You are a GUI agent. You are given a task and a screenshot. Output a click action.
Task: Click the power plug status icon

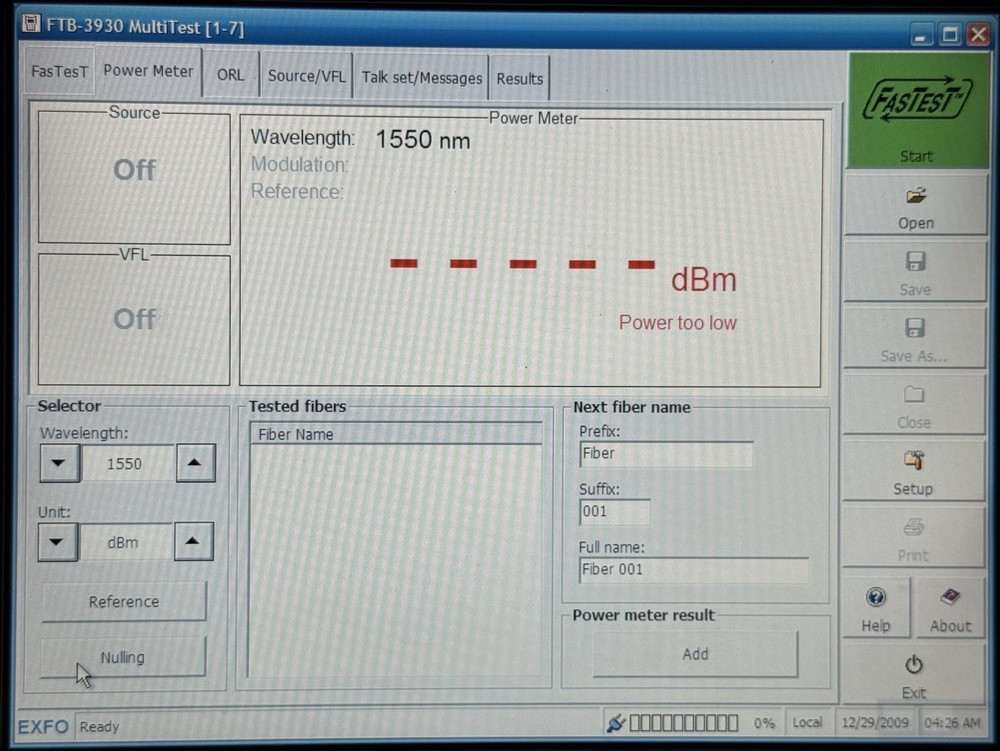617,722
